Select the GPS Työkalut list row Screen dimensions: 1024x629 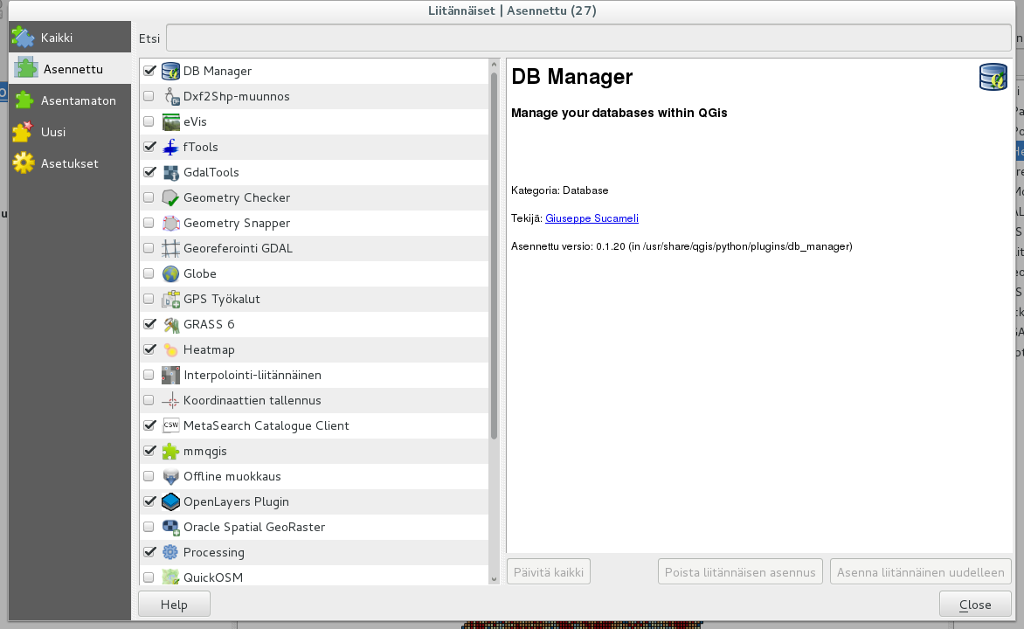[314, 299]
